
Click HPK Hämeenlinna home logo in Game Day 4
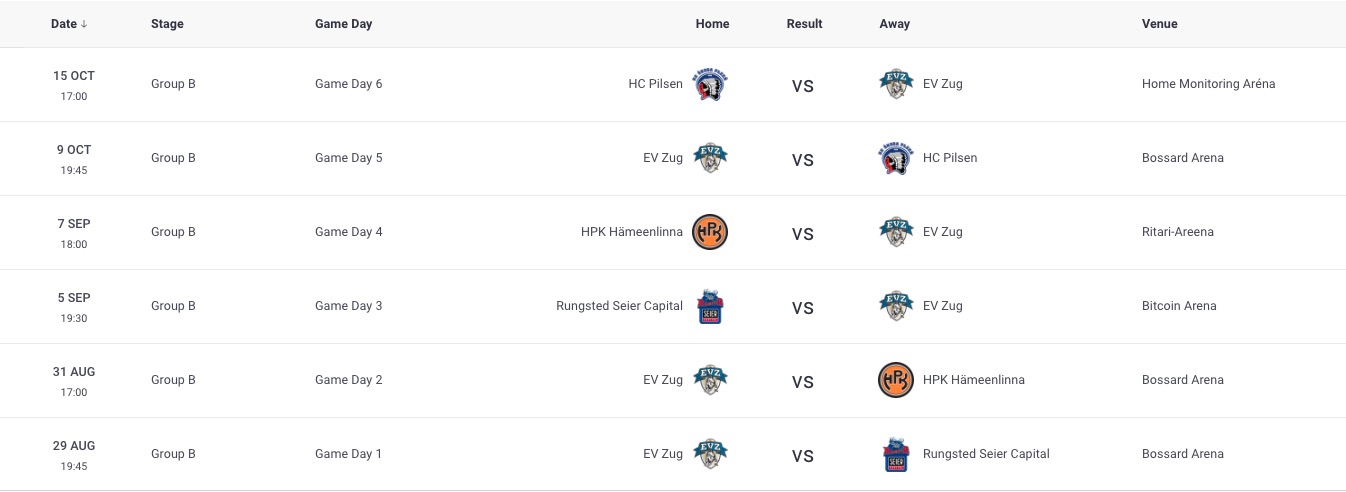pyautogui.click(x=710, y=232)
